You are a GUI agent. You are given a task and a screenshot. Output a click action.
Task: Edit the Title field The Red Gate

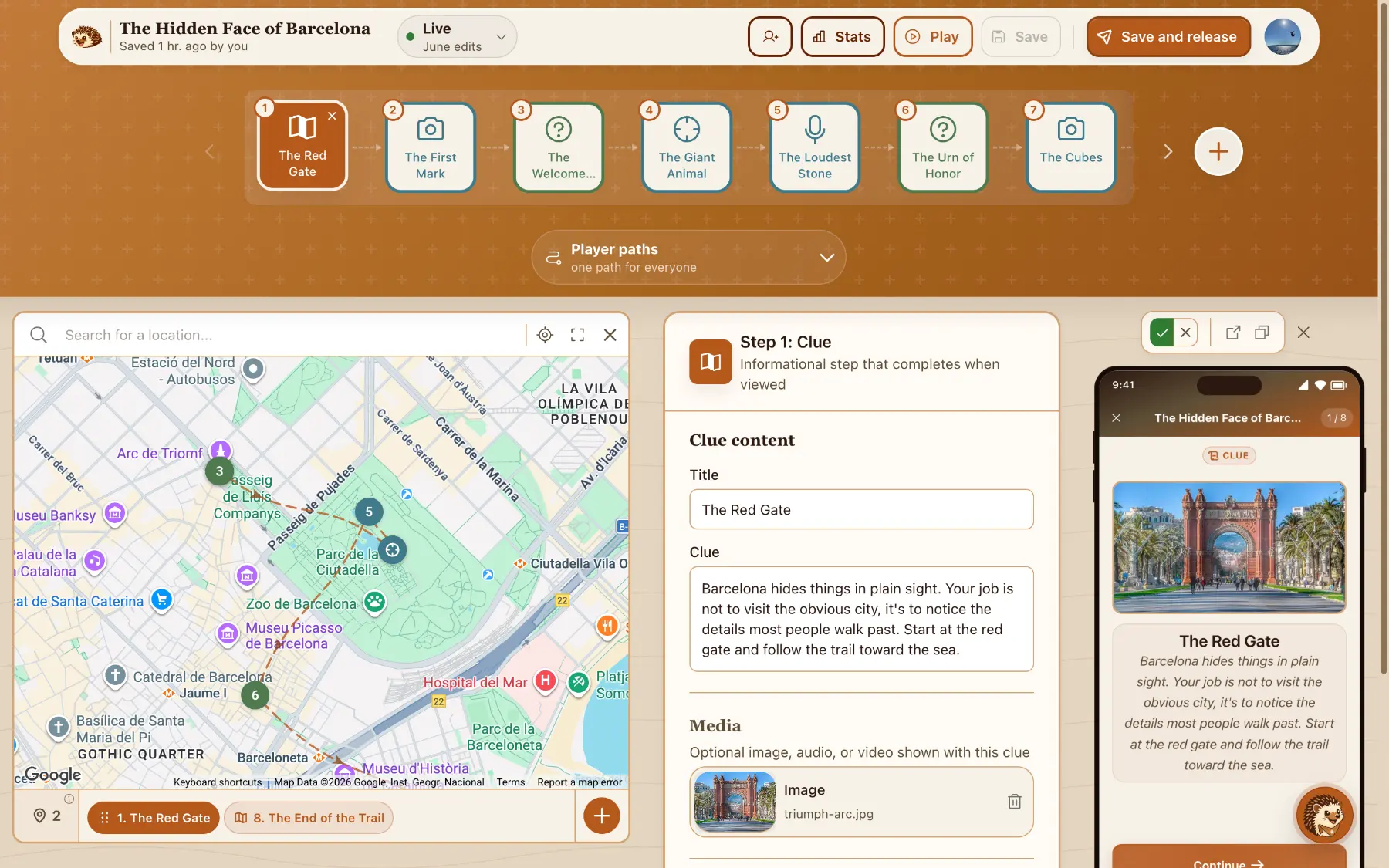pos(861,509)
